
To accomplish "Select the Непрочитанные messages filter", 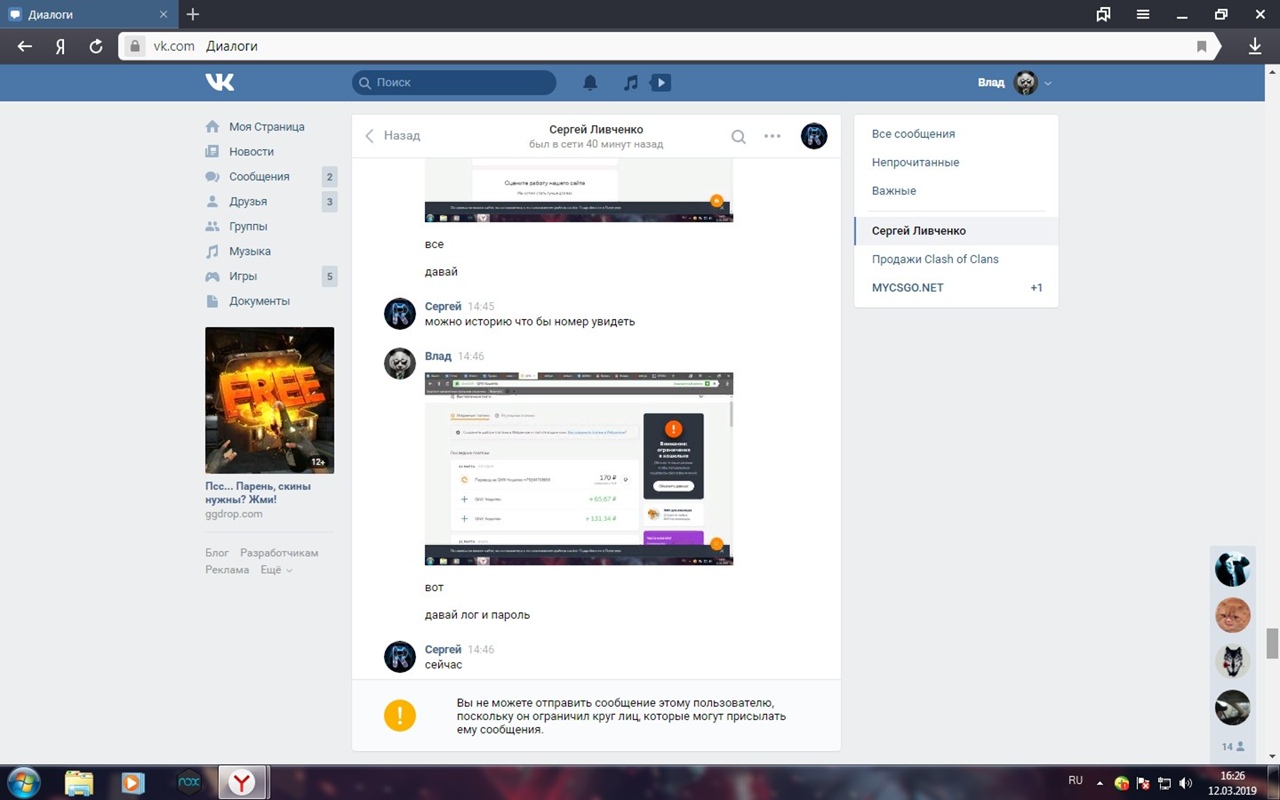I will click(915, 162).
